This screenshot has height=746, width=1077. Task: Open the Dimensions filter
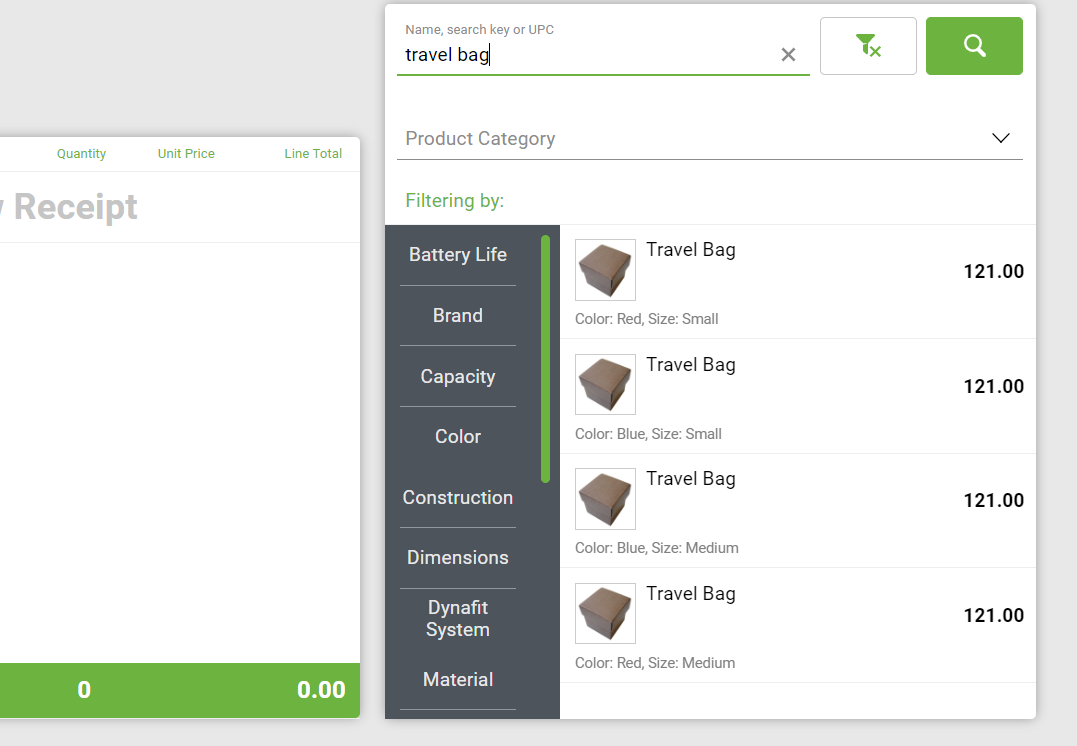(x=458, y=558)
